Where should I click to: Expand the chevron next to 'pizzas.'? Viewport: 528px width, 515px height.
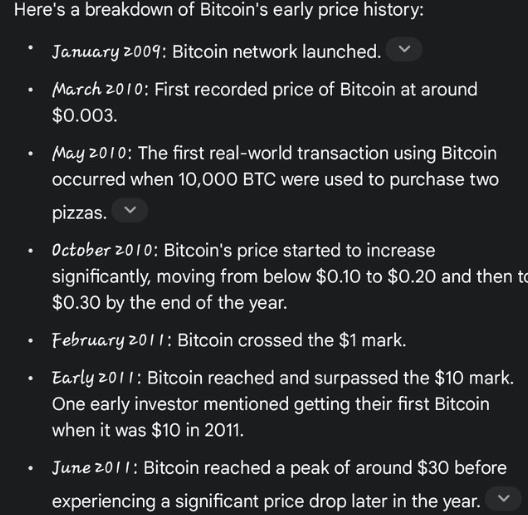(130, 211)
